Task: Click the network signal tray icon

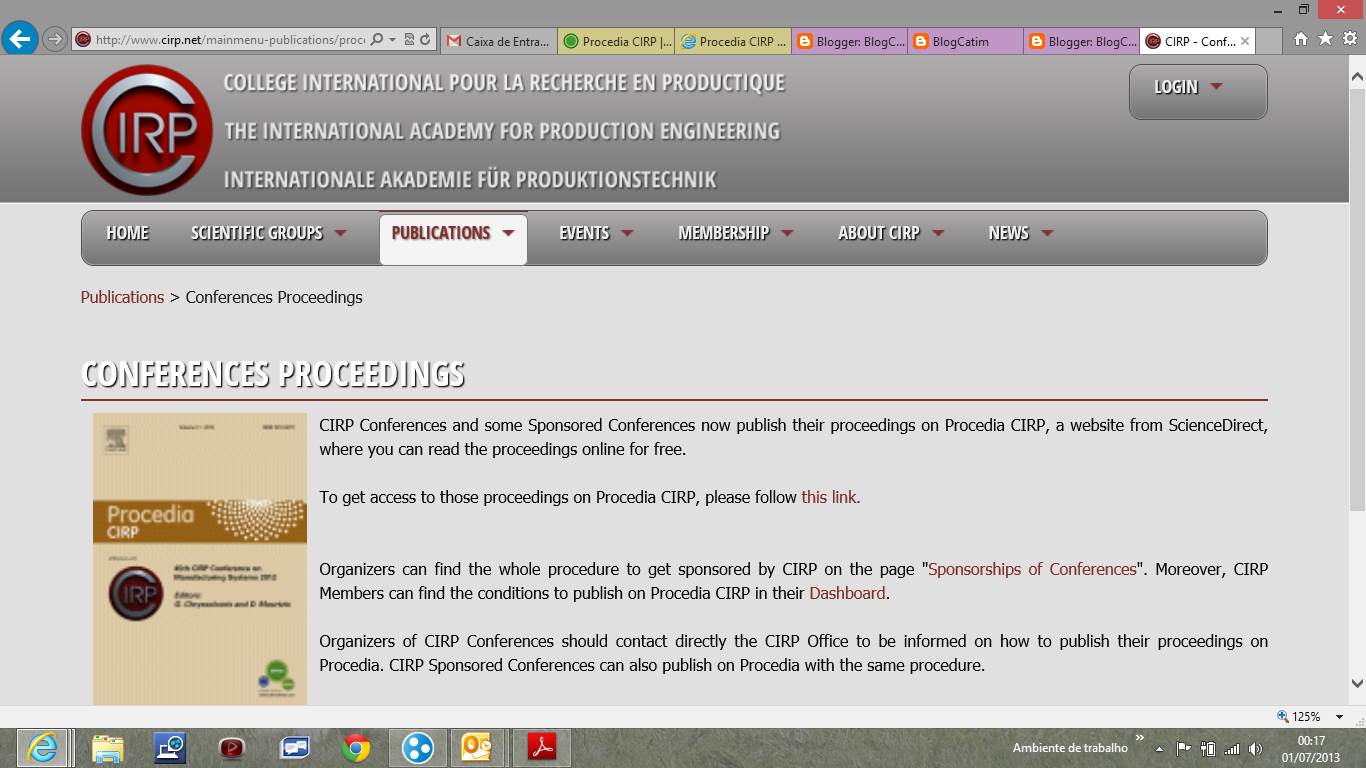Action: tap(1232, 748)
